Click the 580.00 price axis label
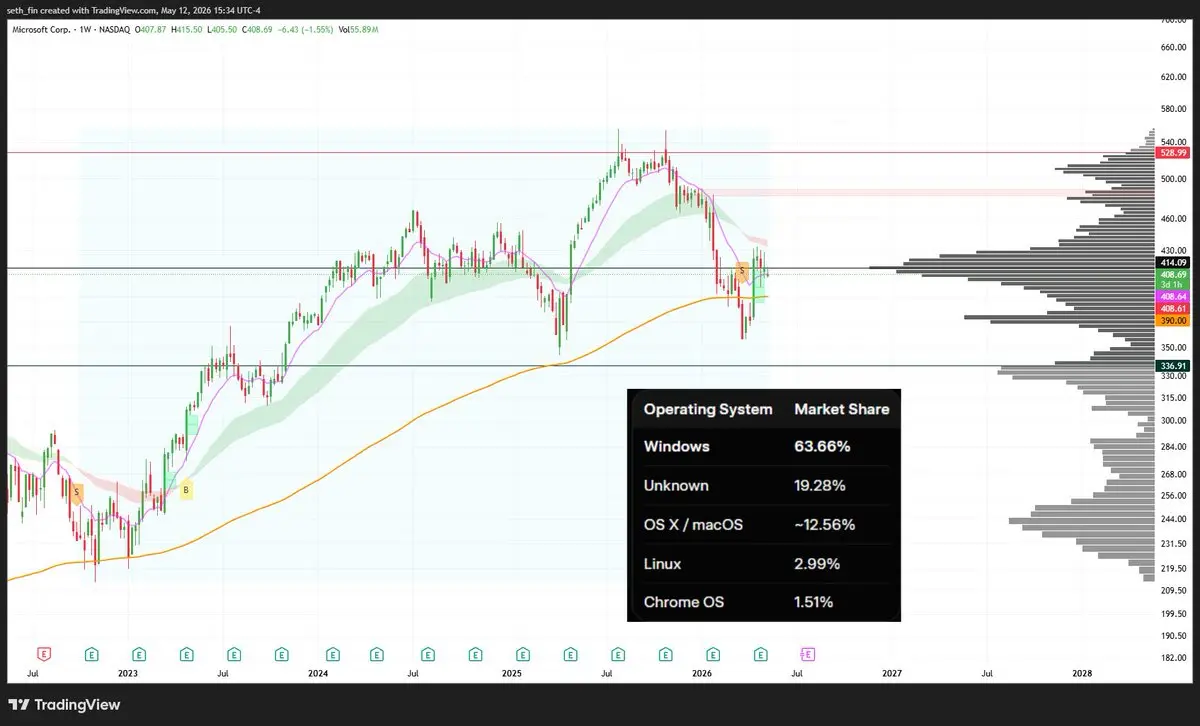Screen dimensions: 1200x726 pos(1172,108)
